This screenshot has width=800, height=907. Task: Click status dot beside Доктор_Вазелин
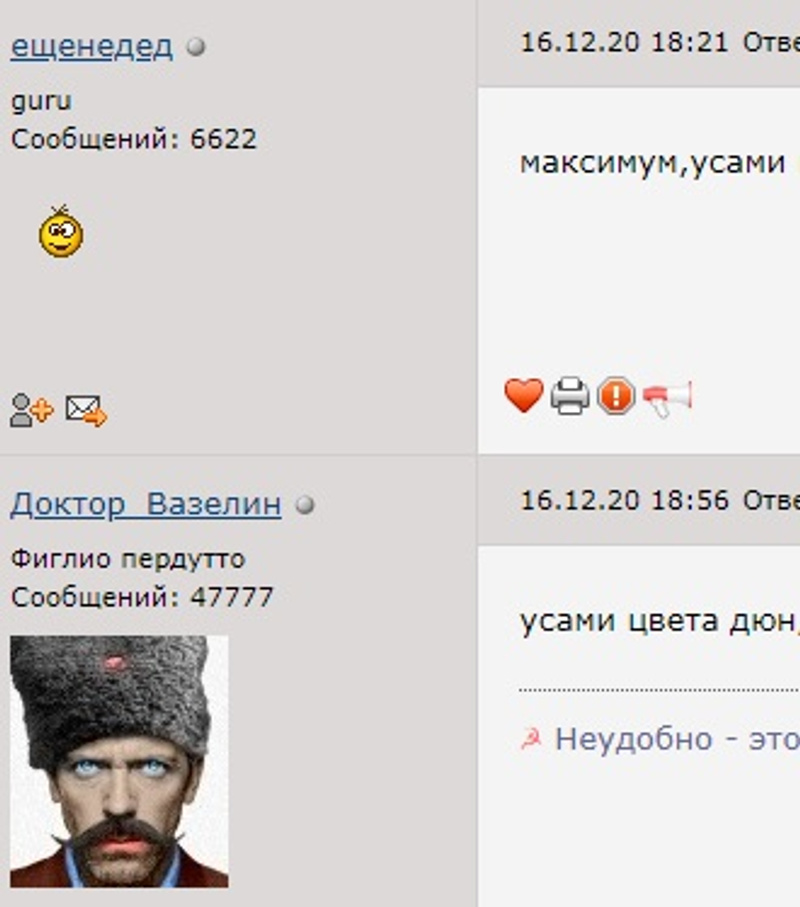(305, 504)
